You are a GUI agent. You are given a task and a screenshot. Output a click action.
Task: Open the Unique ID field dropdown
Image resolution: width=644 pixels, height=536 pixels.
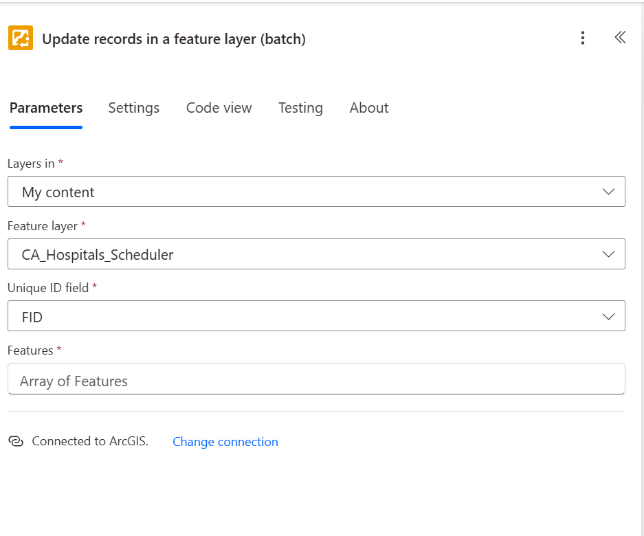[x=316, y=316]
